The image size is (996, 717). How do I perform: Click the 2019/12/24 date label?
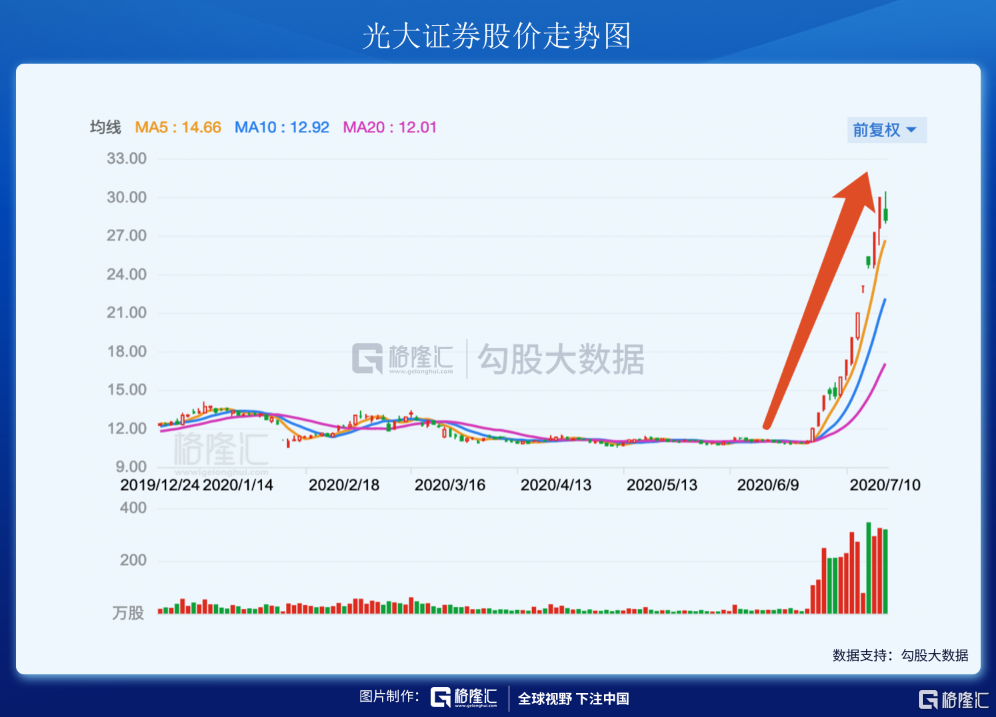[160, 485]
